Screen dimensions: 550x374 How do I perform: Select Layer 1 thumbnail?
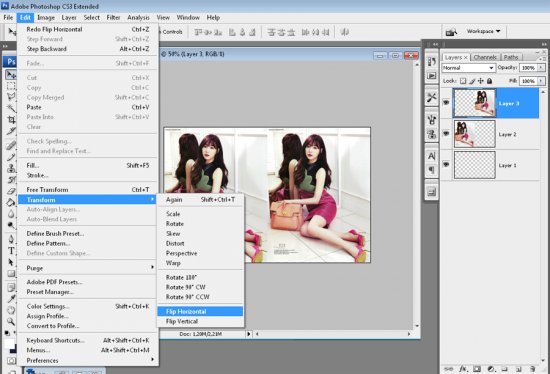475,165
